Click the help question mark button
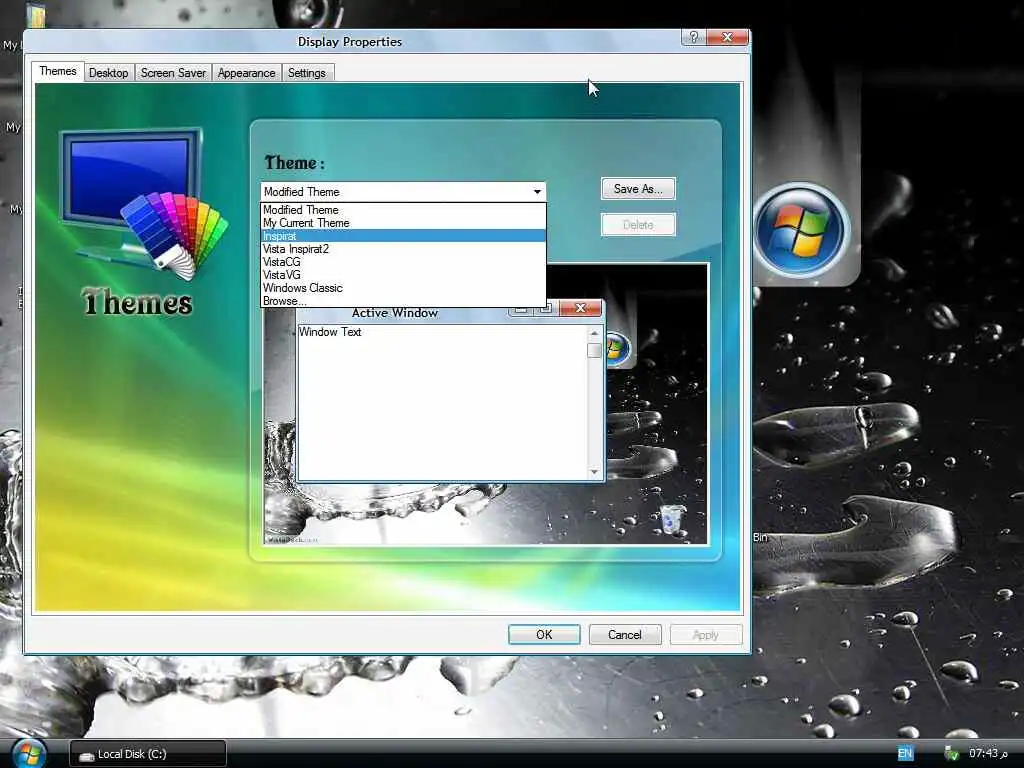The image size is (1024, 768). point(694,37)
